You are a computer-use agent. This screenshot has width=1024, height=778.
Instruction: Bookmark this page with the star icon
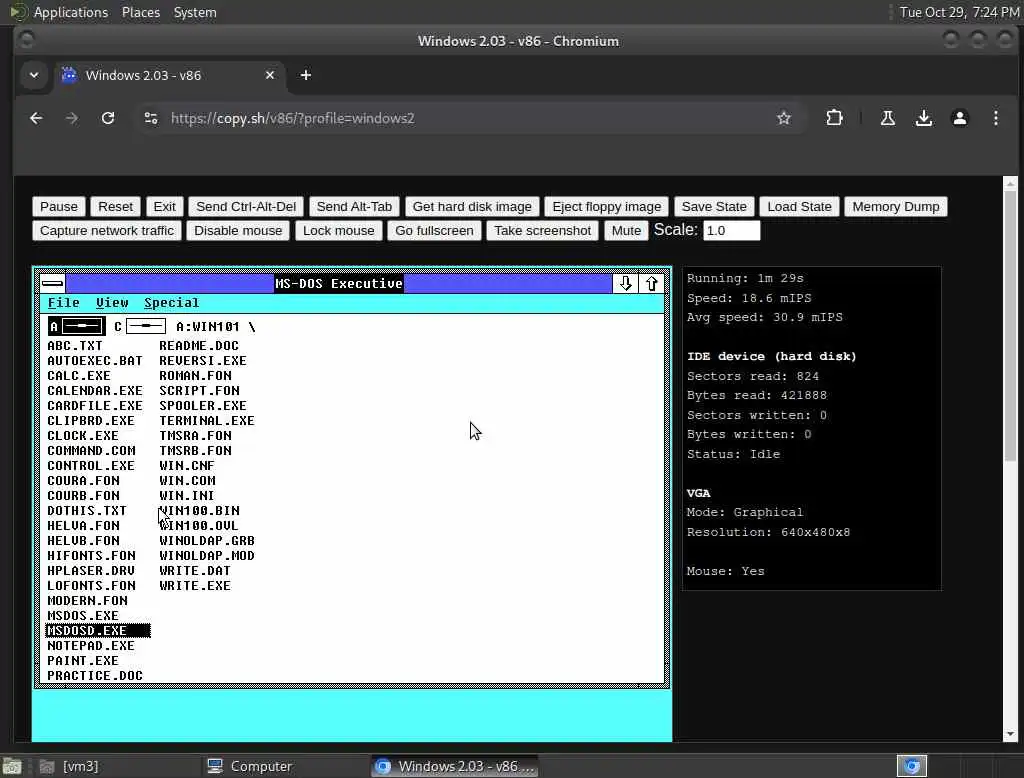(784, 118)
